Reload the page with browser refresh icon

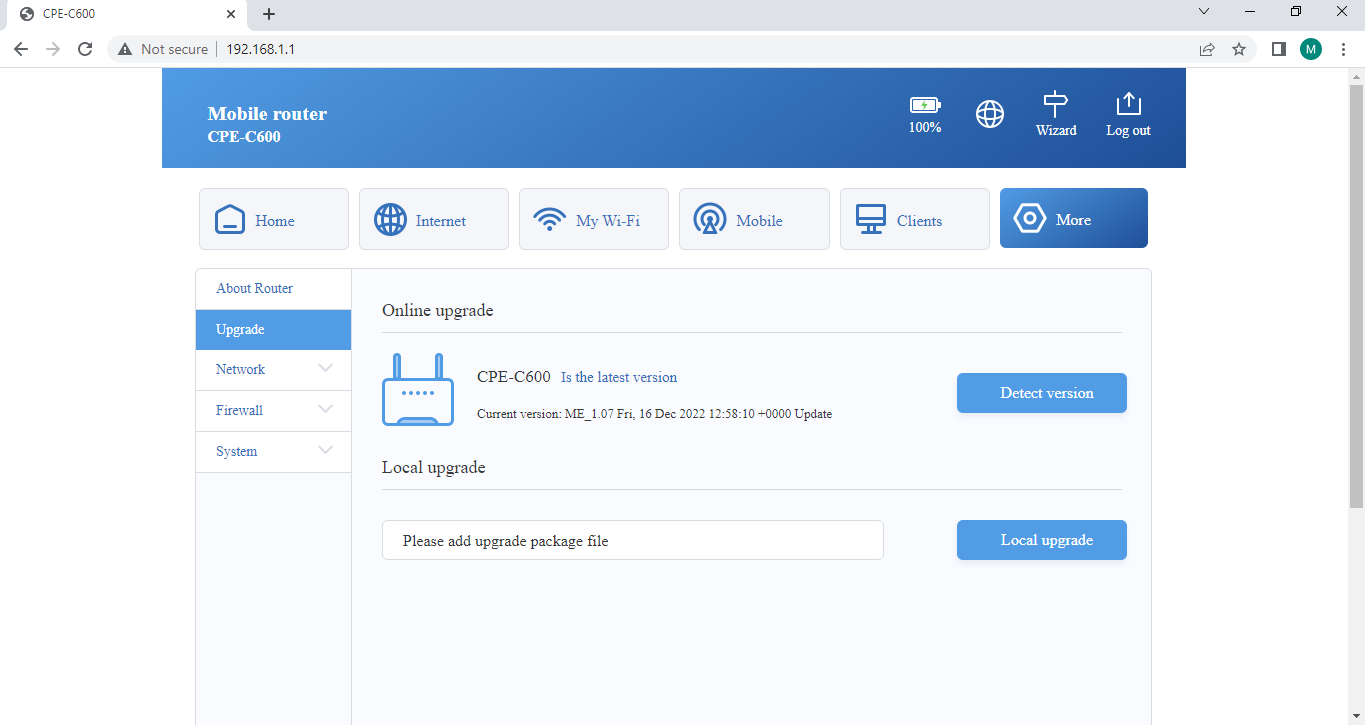point(85,49)
